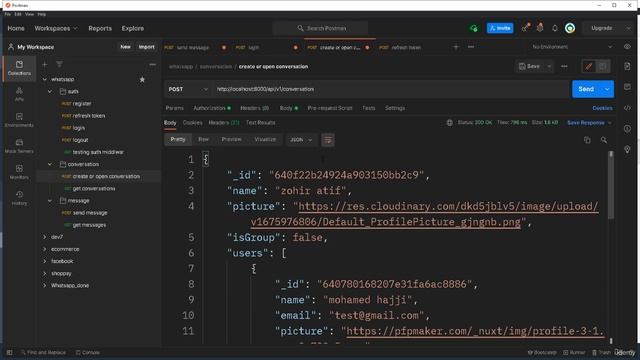This screenshot has width=640, height=360.
Task: Open the Cookies link
Action: click(602, 108)
